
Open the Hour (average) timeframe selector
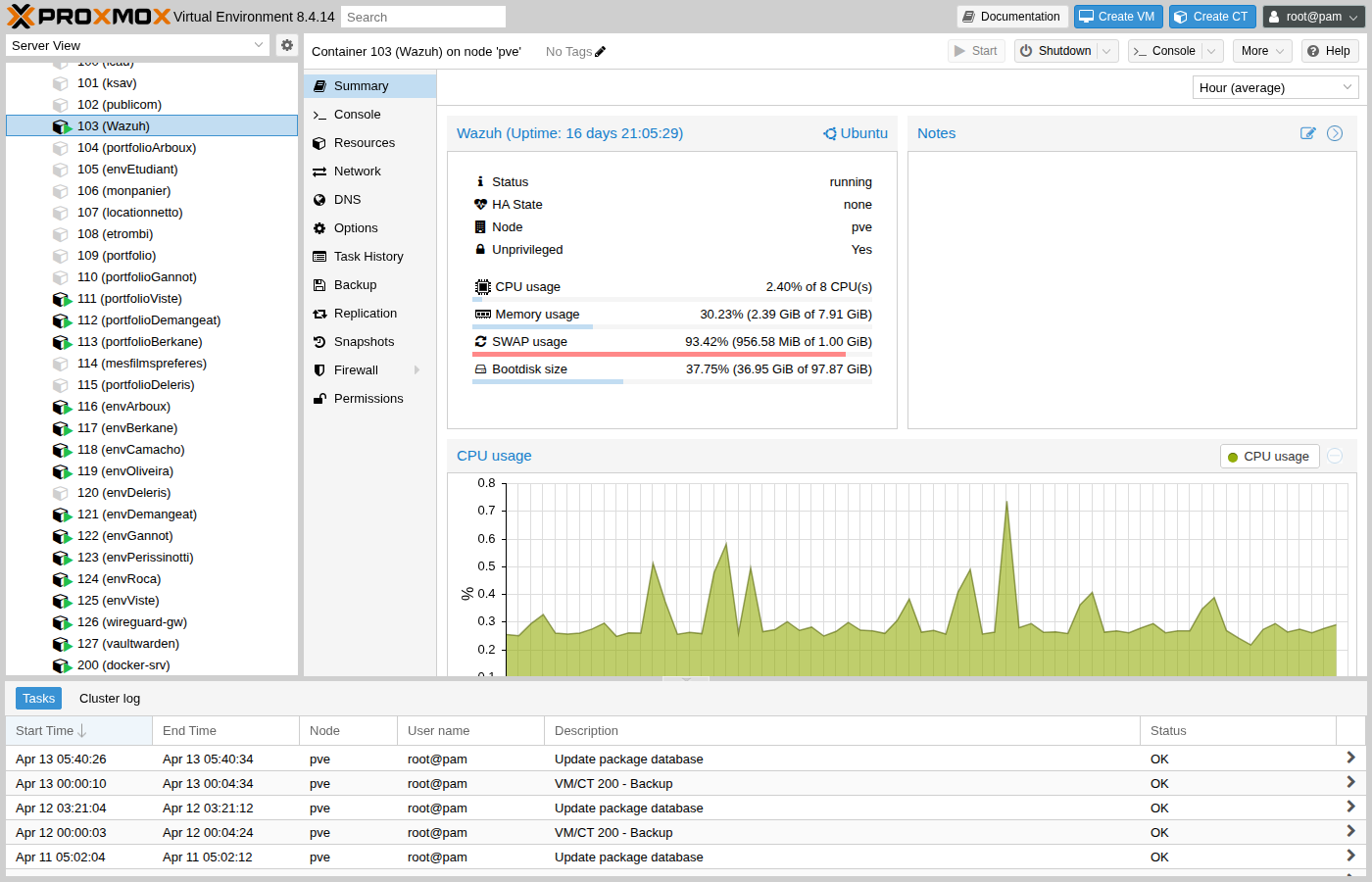pyautogui.click(x=1275, y=87)
